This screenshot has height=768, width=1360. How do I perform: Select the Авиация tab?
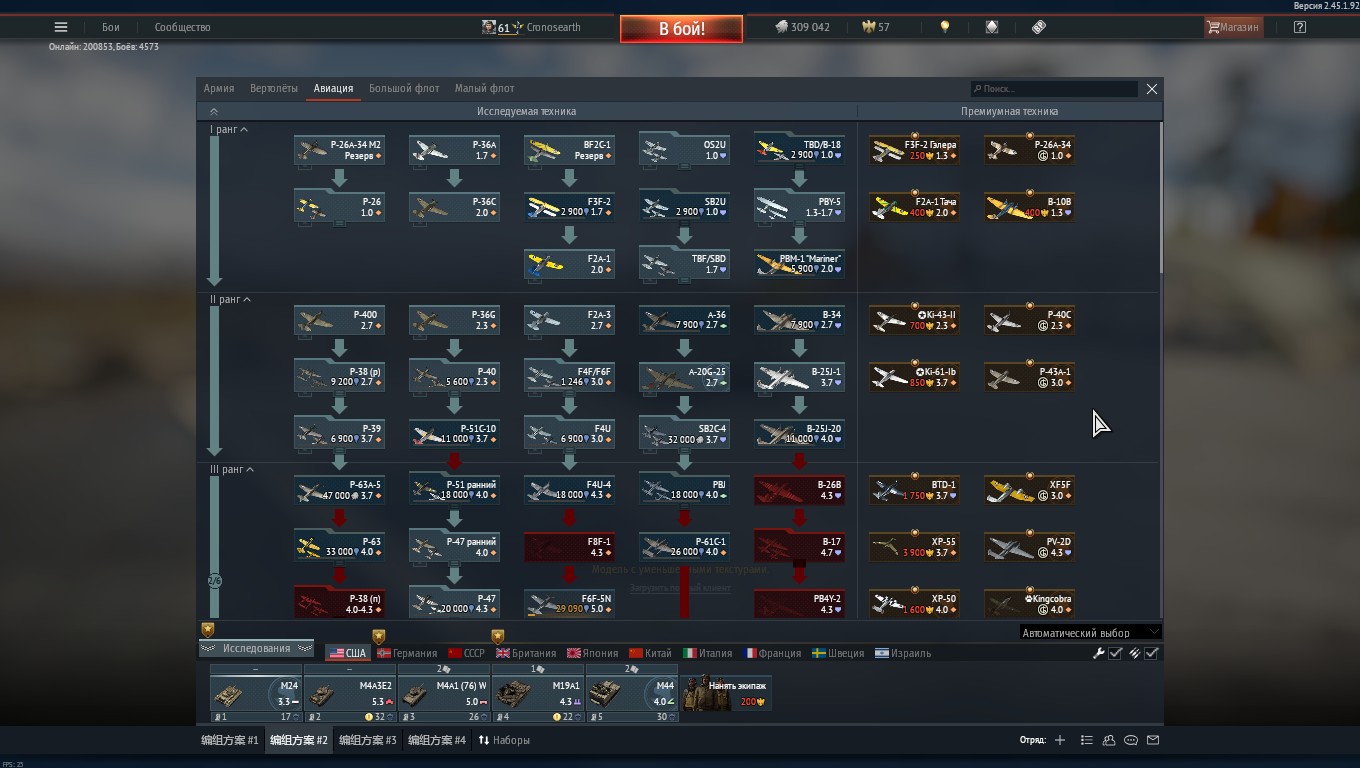coord(333,88)
